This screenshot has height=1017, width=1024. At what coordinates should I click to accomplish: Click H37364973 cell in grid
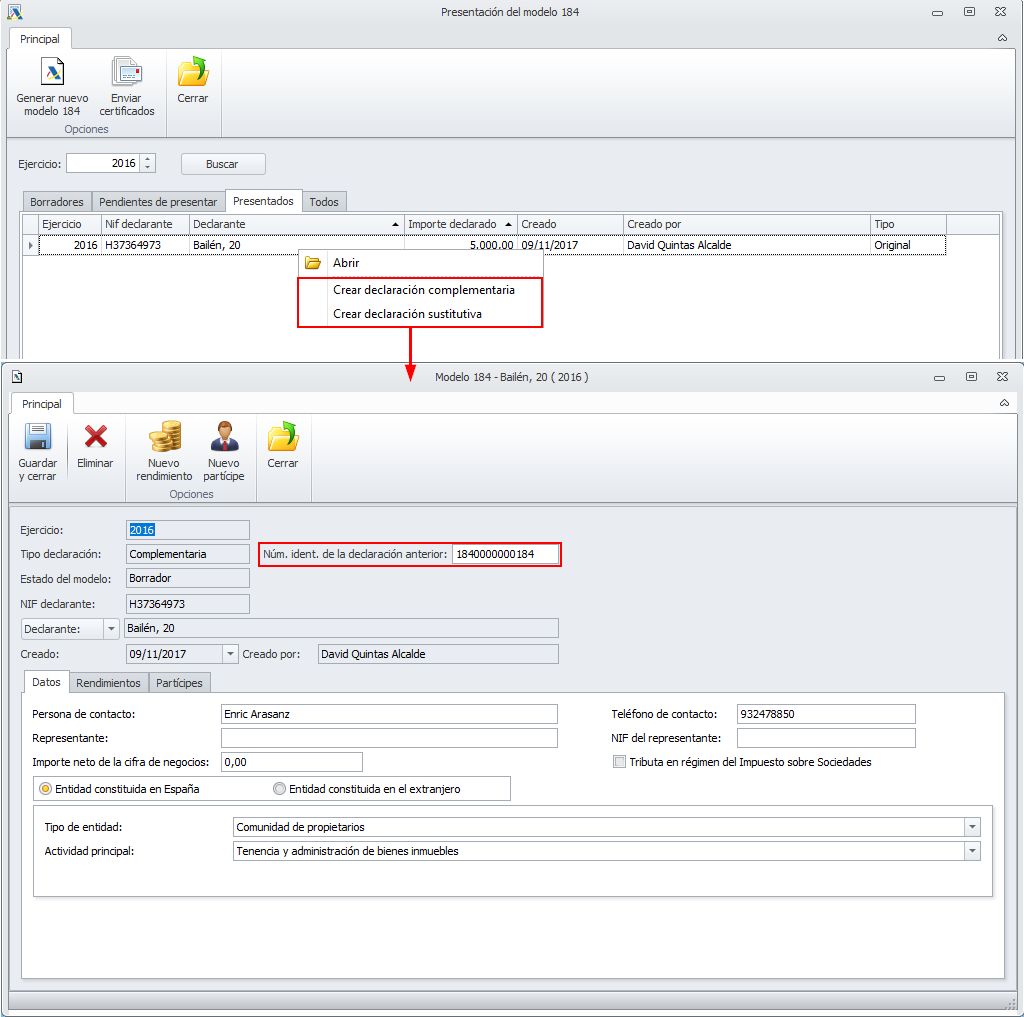pos(145,245)
